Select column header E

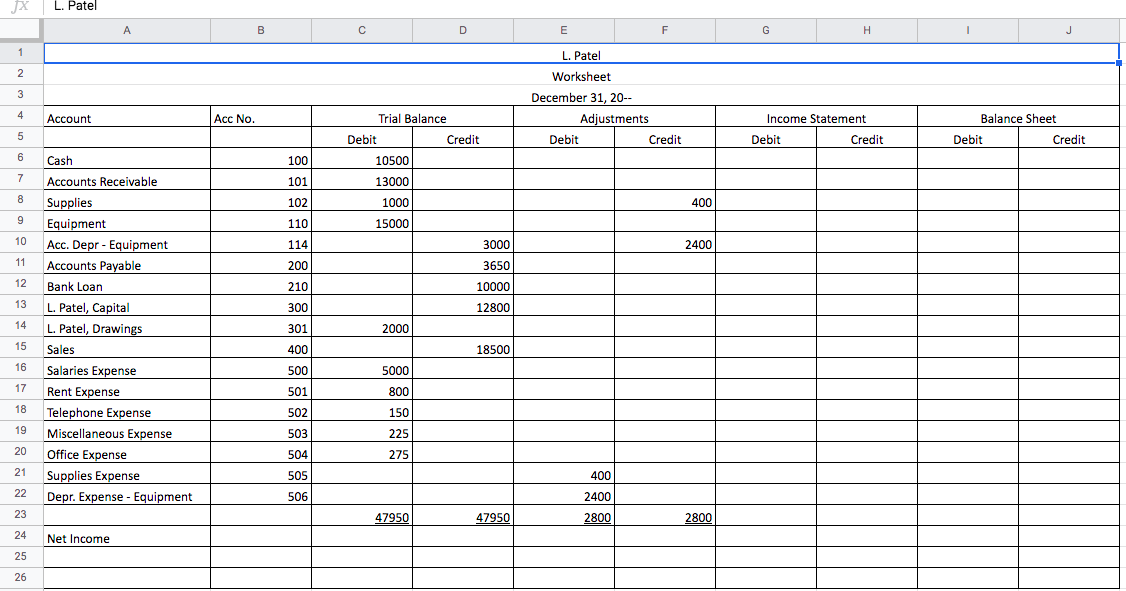point(563,30)
